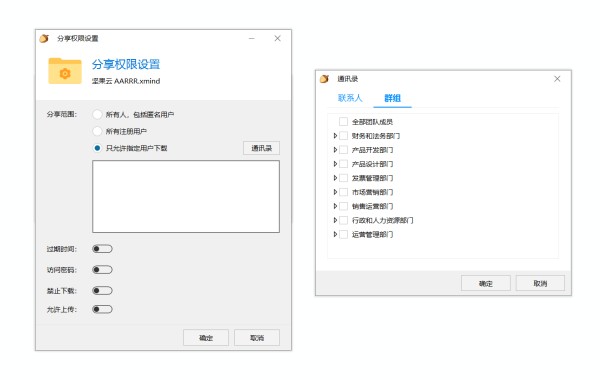The height and width of the screenshot is (380, 600).
Task: Click the 分享范围: label
Action: pos(62,114)
